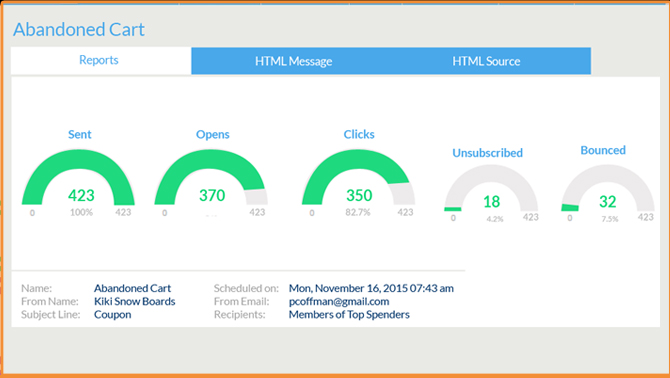Click the Unsubscribed gauge heading

coord(488,153)
